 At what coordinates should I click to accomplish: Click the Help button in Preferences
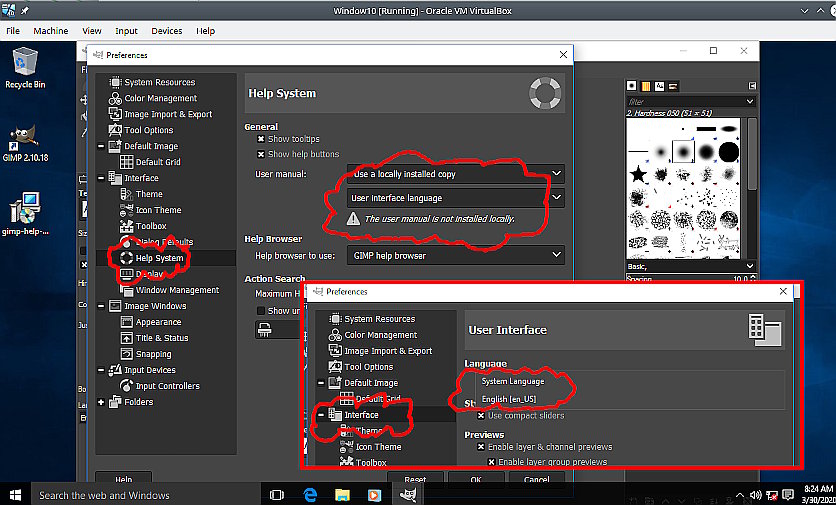coord(124,479)
